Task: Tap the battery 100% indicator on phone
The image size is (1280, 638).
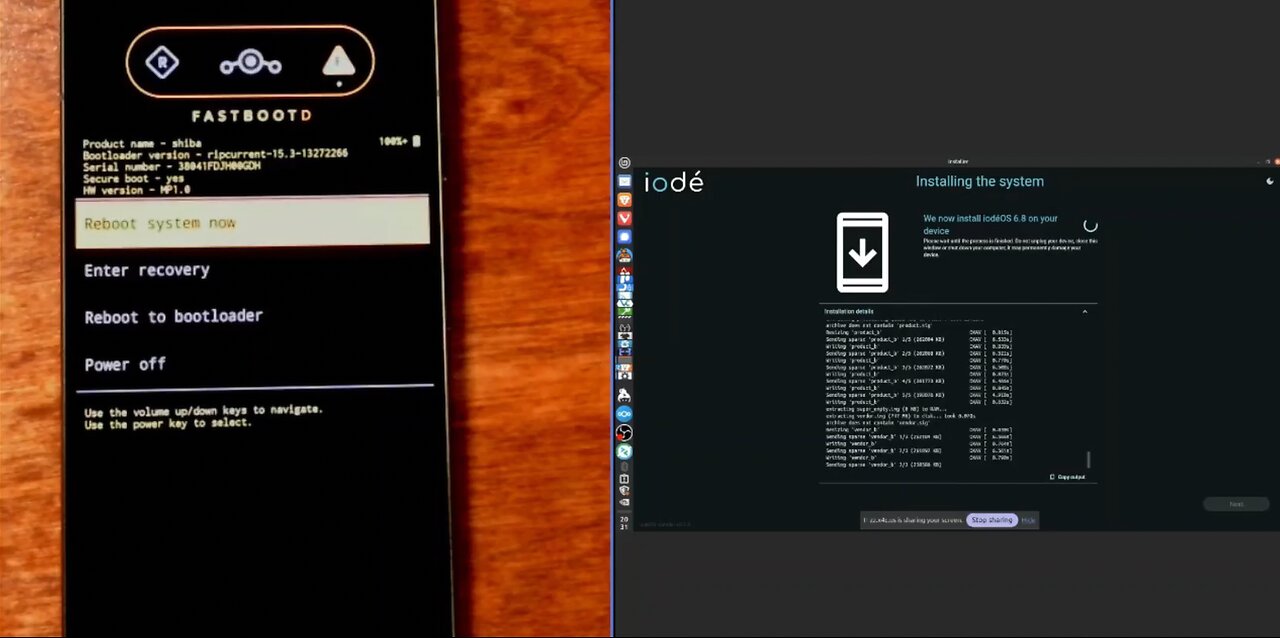Action: tap(400, 142)
